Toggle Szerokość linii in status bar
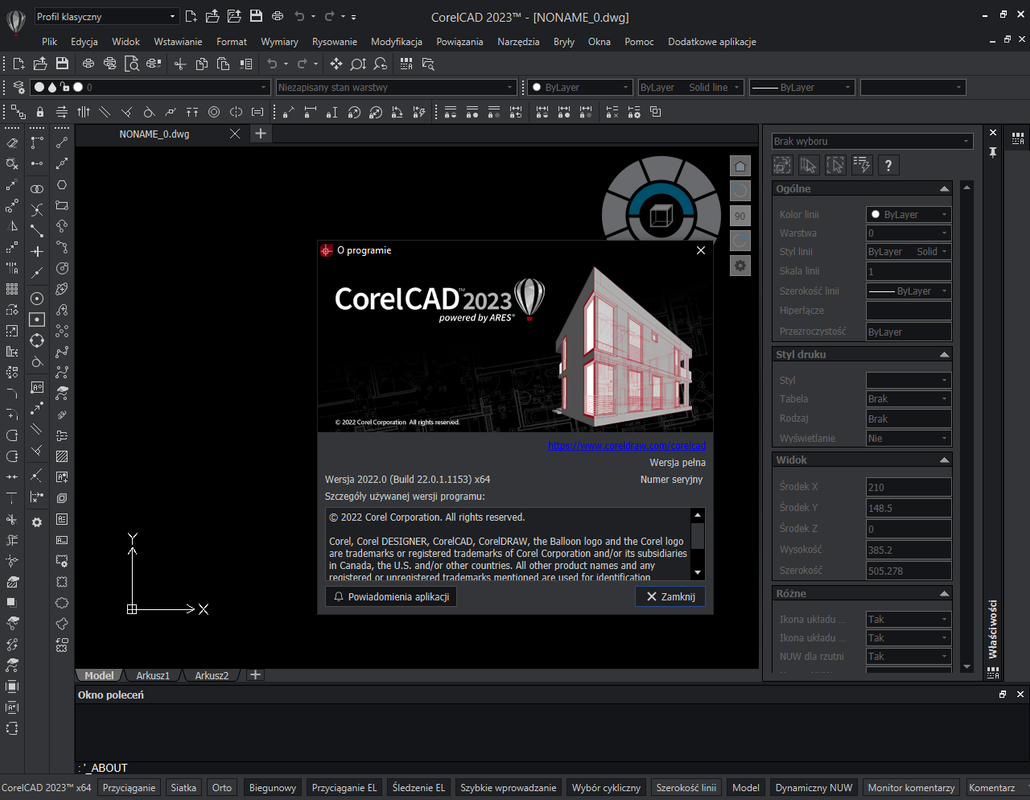Viewport: 1030px width, 800px height. click(x=686, y=788)
